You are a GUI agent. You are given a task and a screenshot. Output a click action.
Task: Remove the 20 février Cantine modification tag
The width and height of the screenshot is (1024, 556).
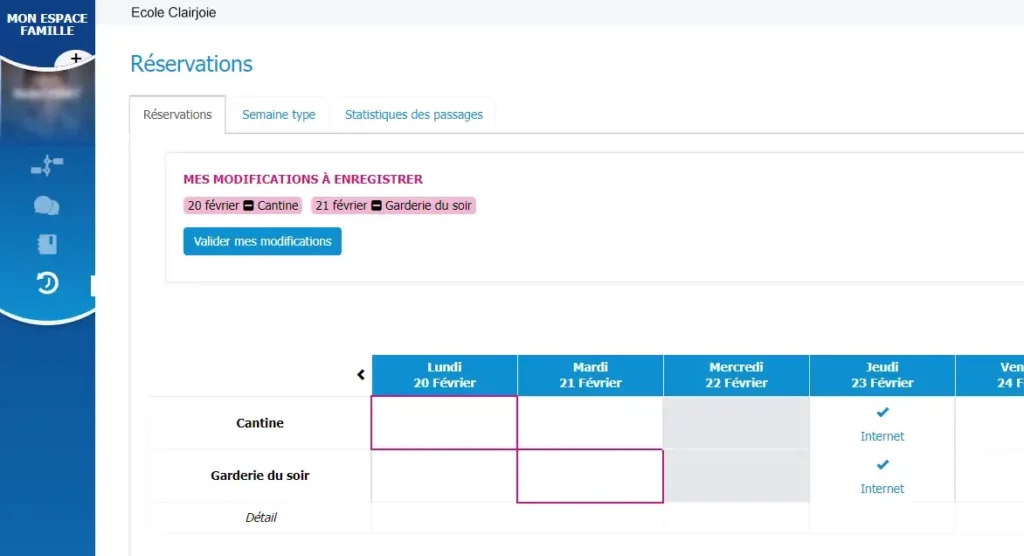pos(248,206)
